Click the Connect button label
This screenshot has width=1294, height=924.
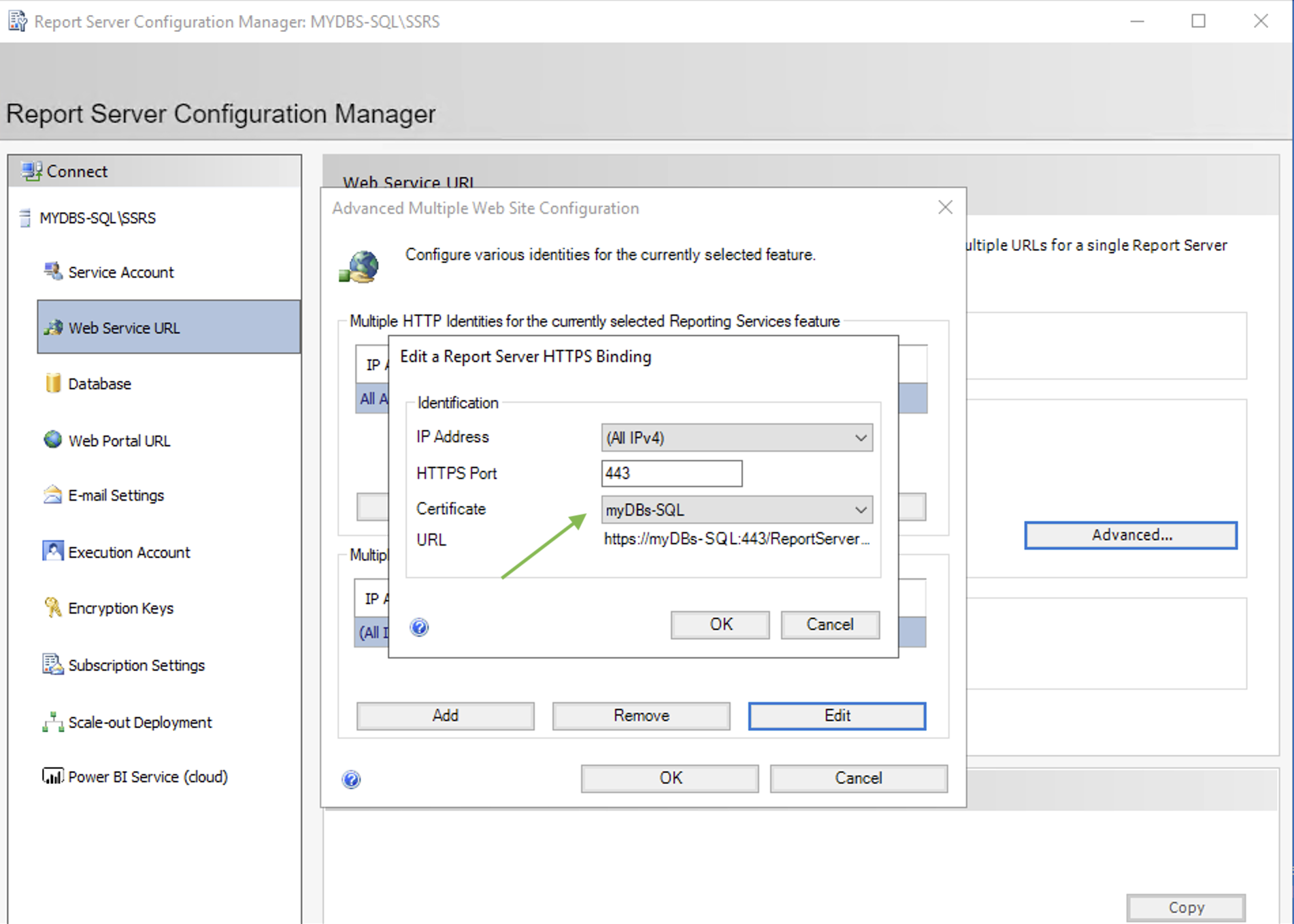pos(77,171)
